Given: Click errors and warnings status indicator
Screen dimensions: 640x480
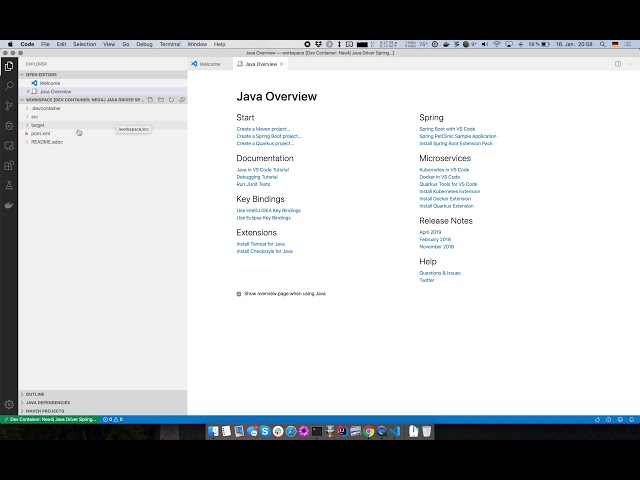Looking at the screenshot, I should click(x=113, y=419).
